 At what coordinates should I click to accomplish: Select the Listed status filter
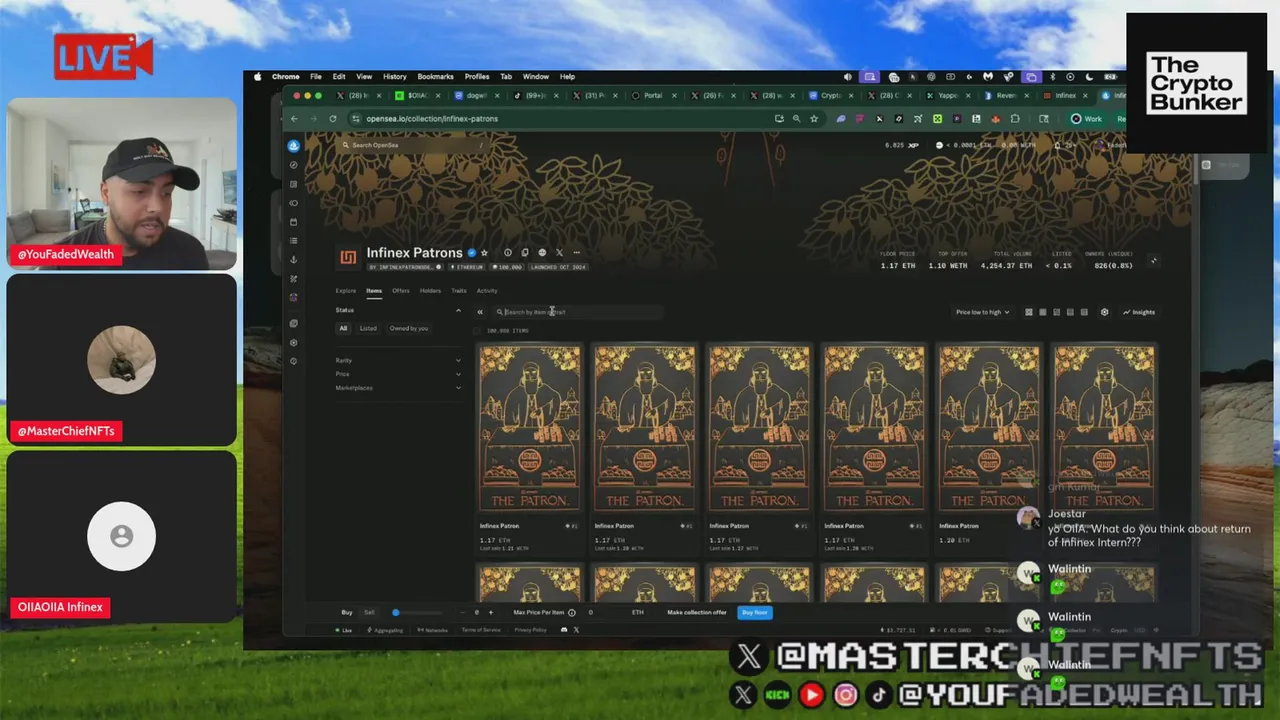[x=368, y=328]
